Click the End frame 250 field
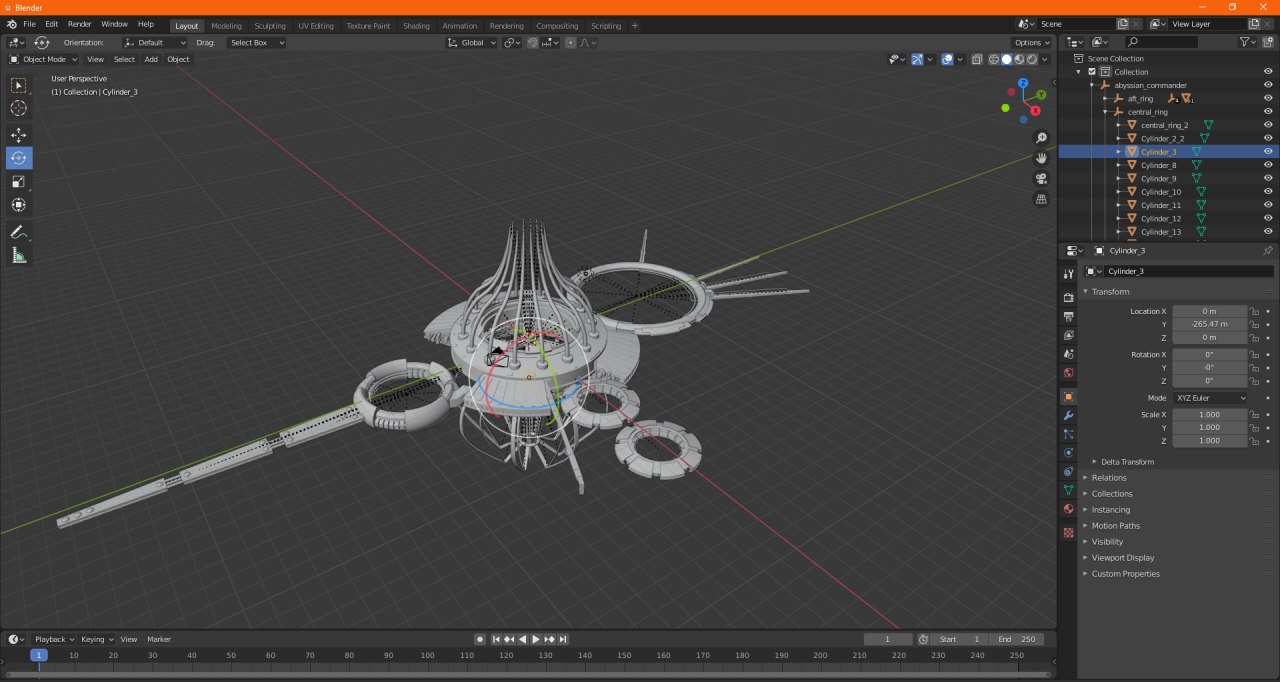1280x682 pixels. click(1017, 639)
